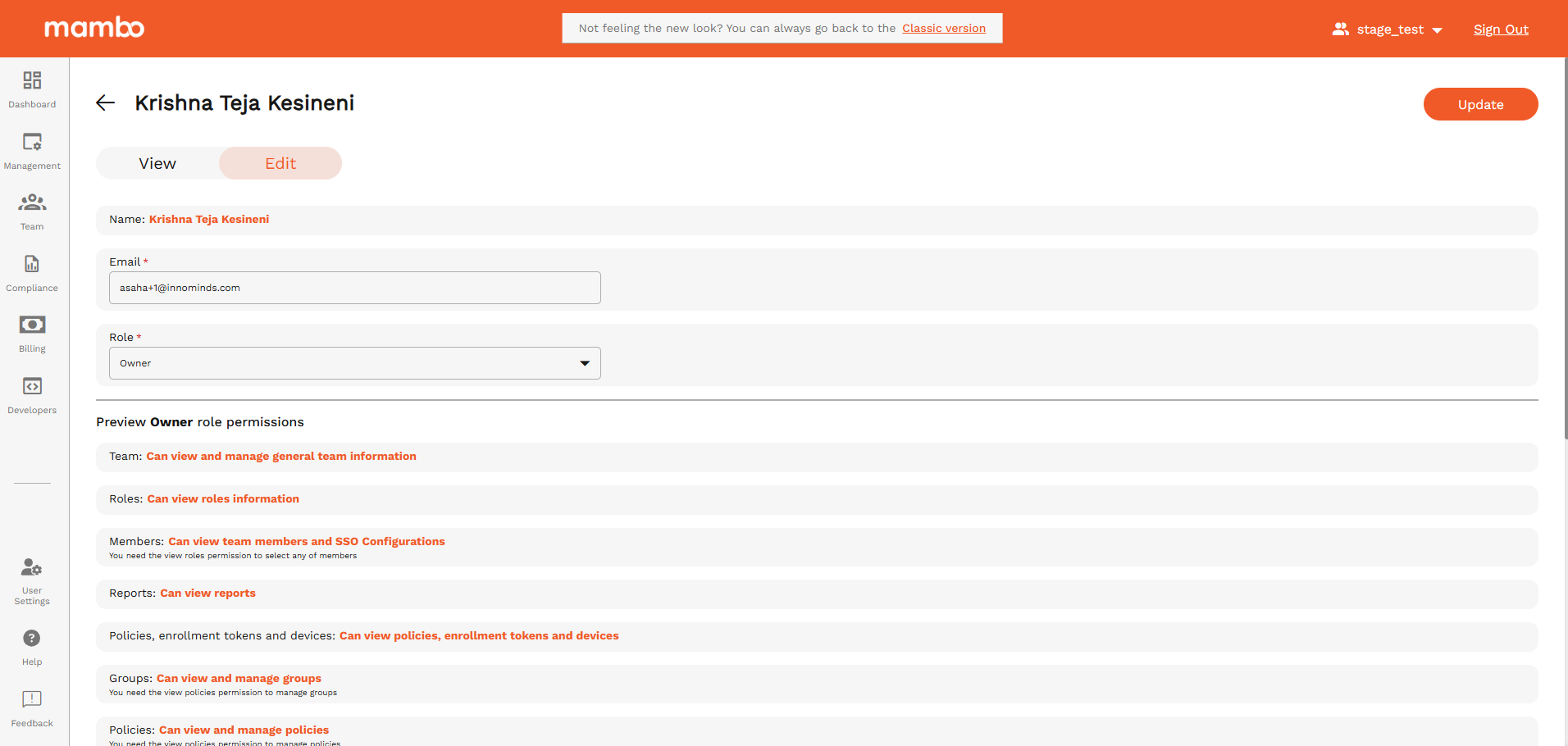1568x746 pixels.
Task: Open the Team icon in sidebar
Action: point(32,202)
